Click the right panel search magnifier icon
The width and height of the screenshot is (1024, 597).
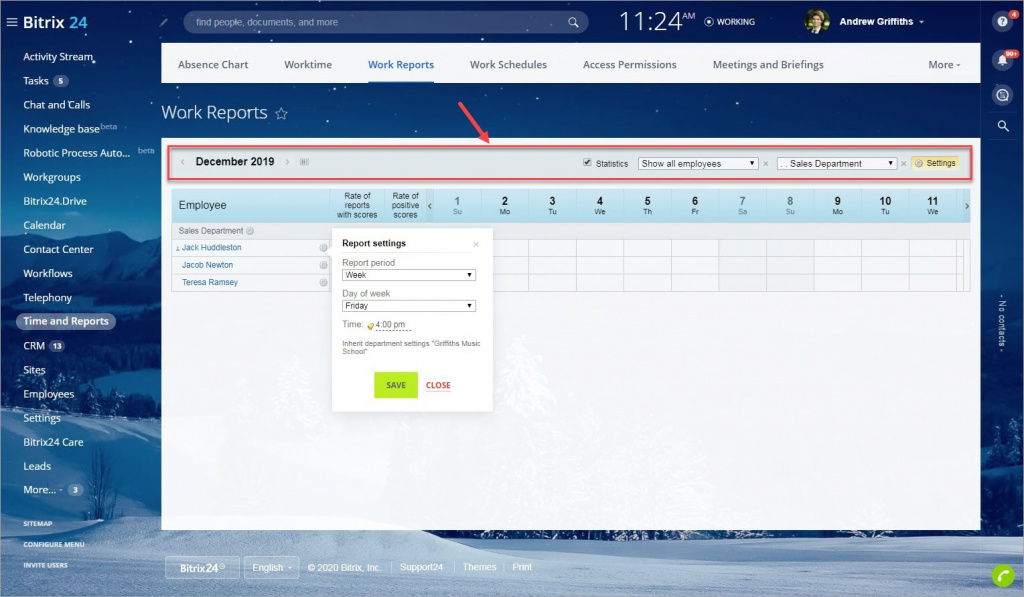1003,126
